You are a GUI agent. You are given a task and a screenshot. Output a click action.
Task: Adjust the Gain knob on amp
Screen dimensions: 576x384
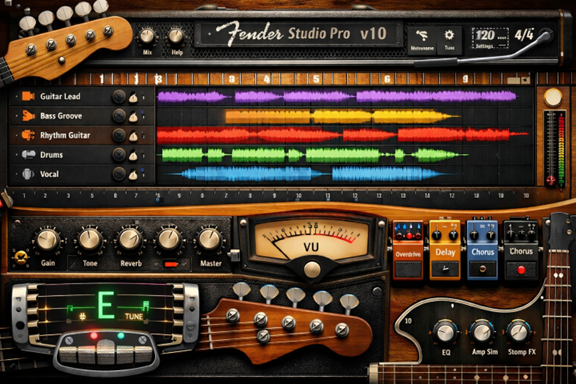click(47, 240)
